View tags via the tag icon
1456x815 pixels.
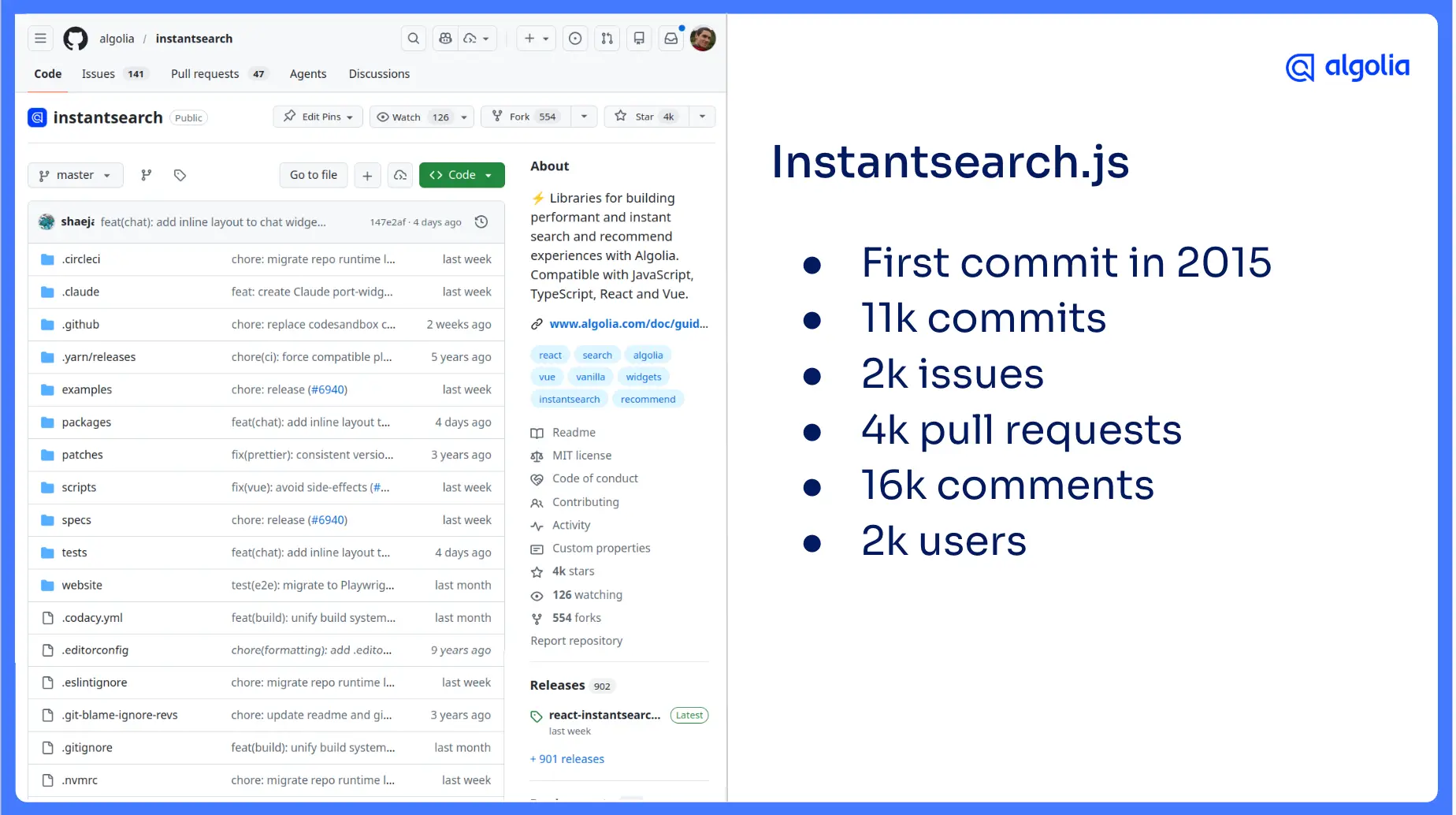tap(180, 175)
